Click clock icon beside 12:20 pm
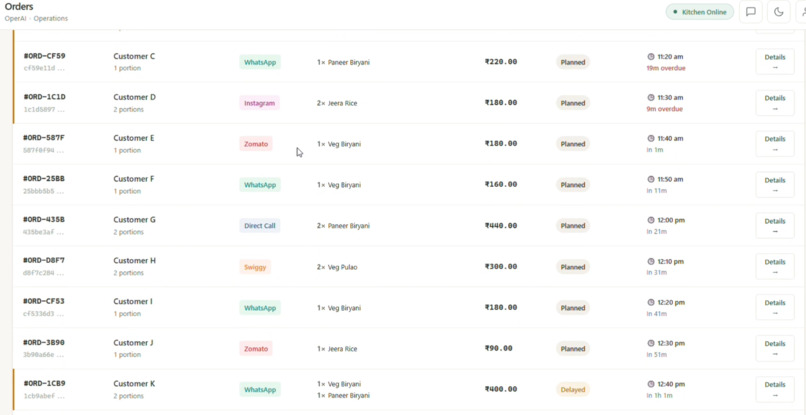The height and width of the screenshot is (415, 806). click(651, 302)
